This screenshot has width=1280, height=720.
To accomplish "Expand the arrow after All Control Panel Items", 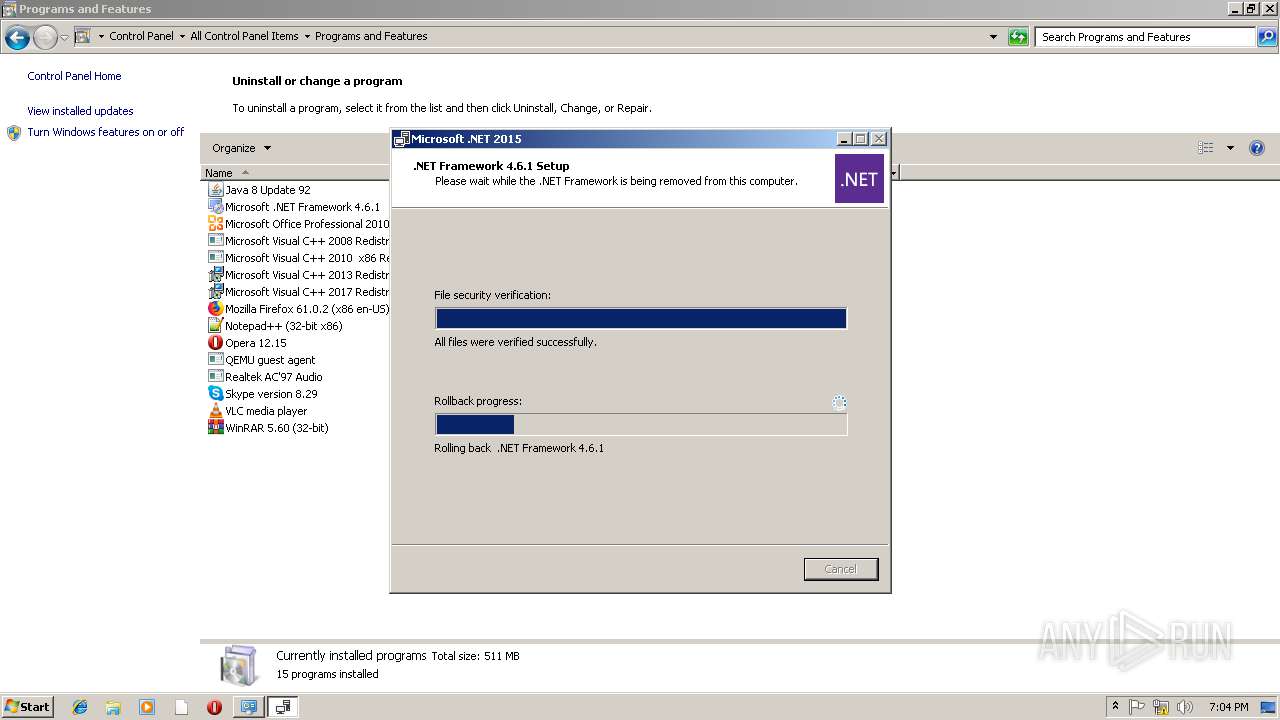I will pos(307,37).
